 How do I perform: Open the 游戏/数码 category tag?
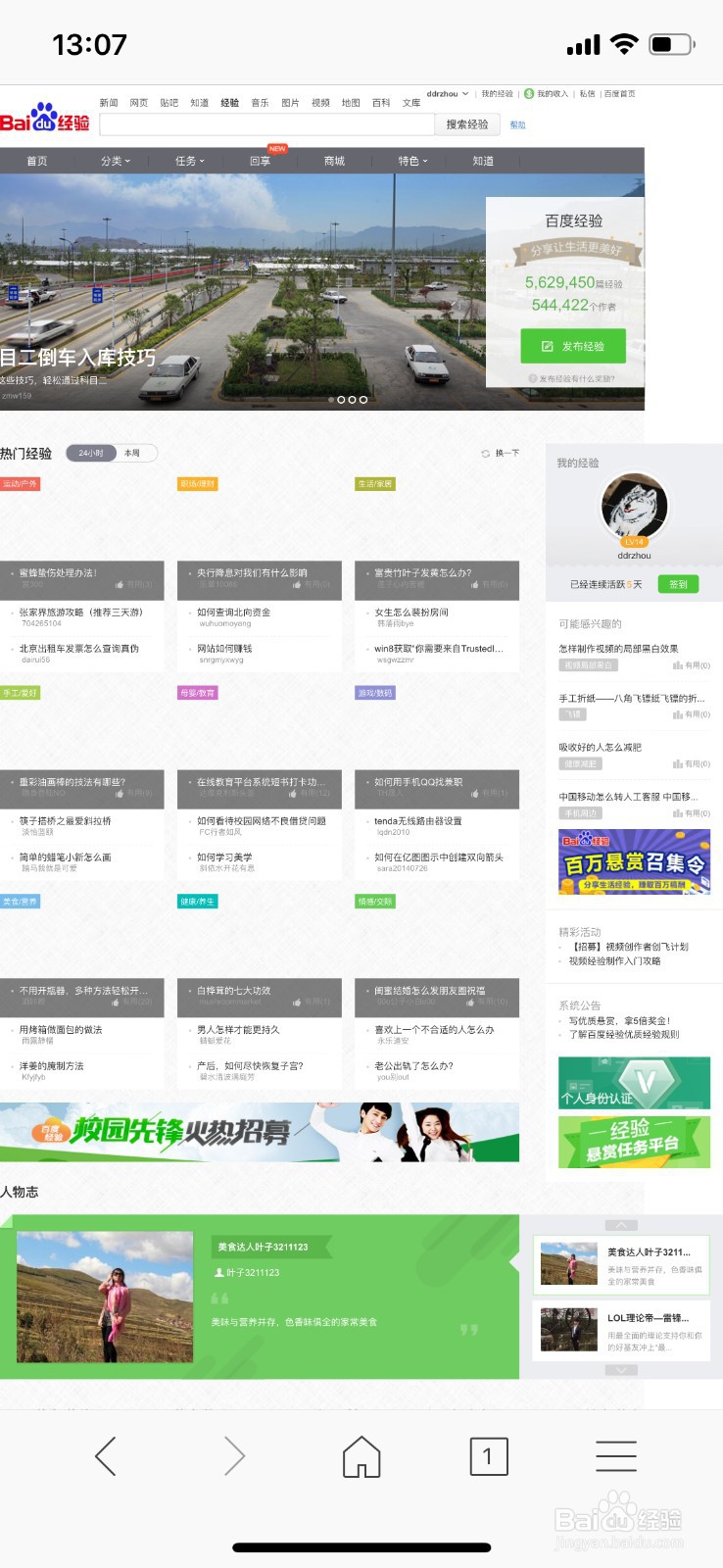click(x=375, y=693)
